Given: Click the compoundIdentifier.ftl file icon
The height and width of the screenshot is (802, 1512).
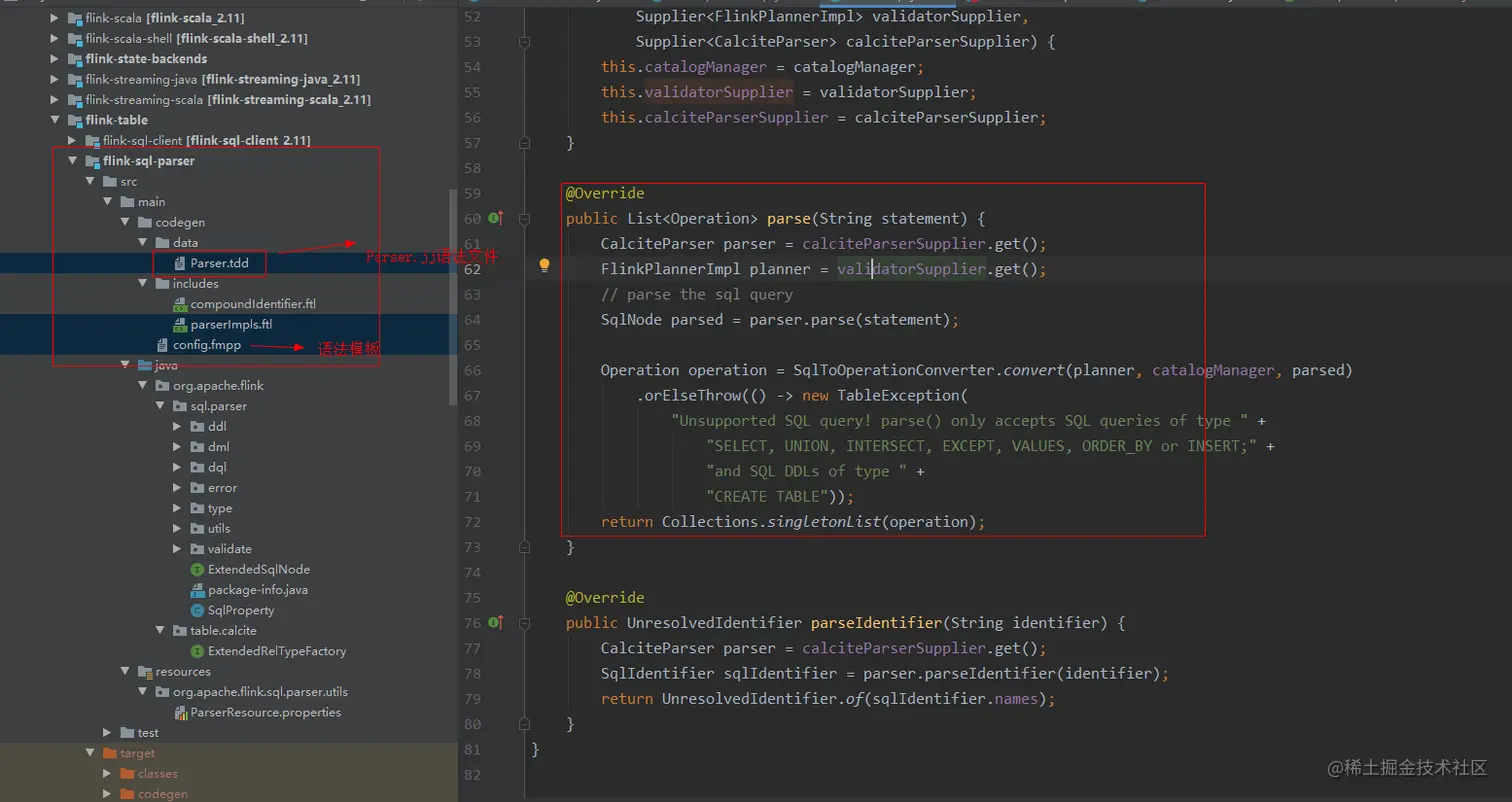Looking at the screenshot, I should click(x=180, y=304).
